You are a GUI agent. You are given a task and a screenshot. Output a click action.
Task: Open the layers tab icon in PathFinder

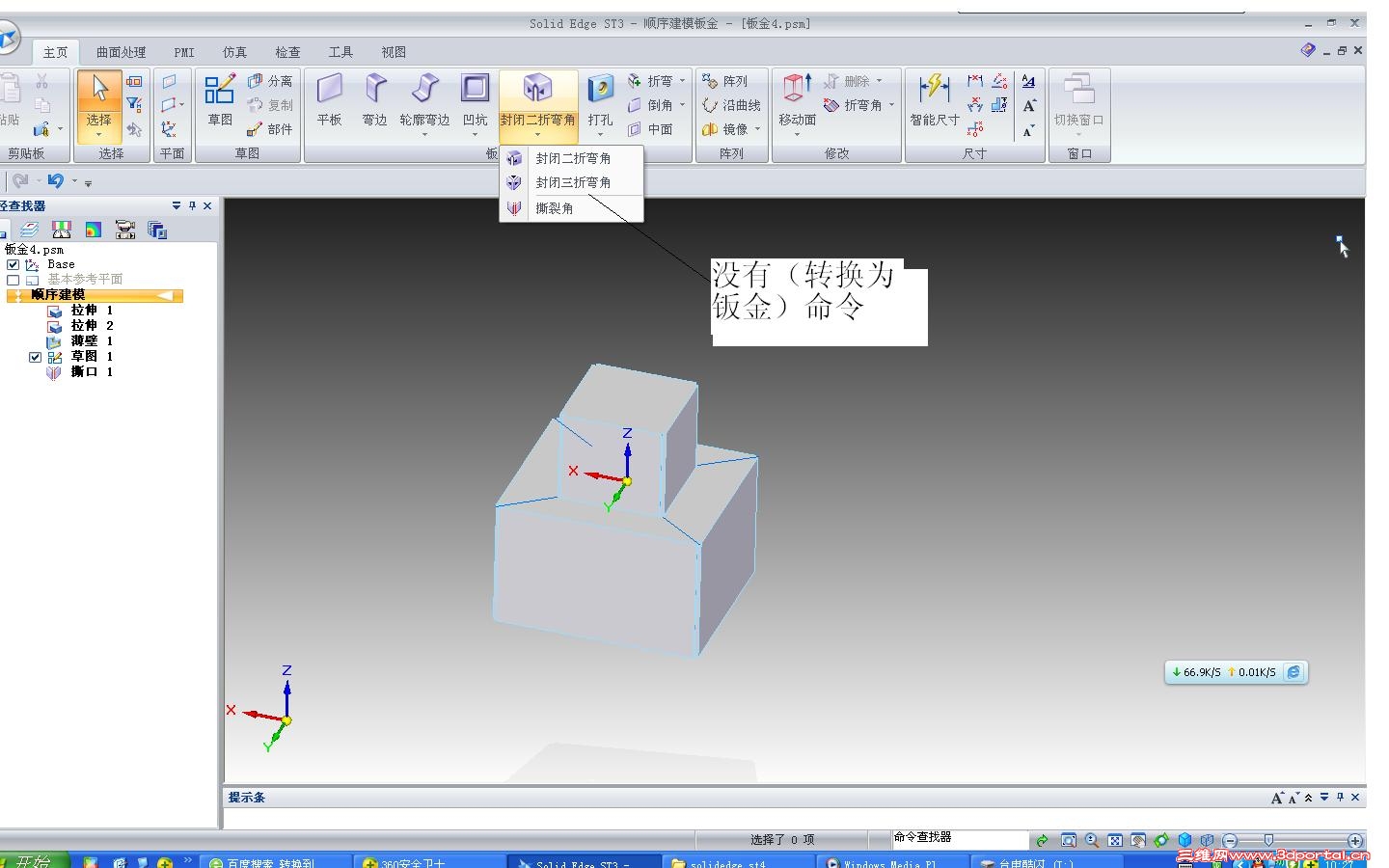(x=30, y=230)
